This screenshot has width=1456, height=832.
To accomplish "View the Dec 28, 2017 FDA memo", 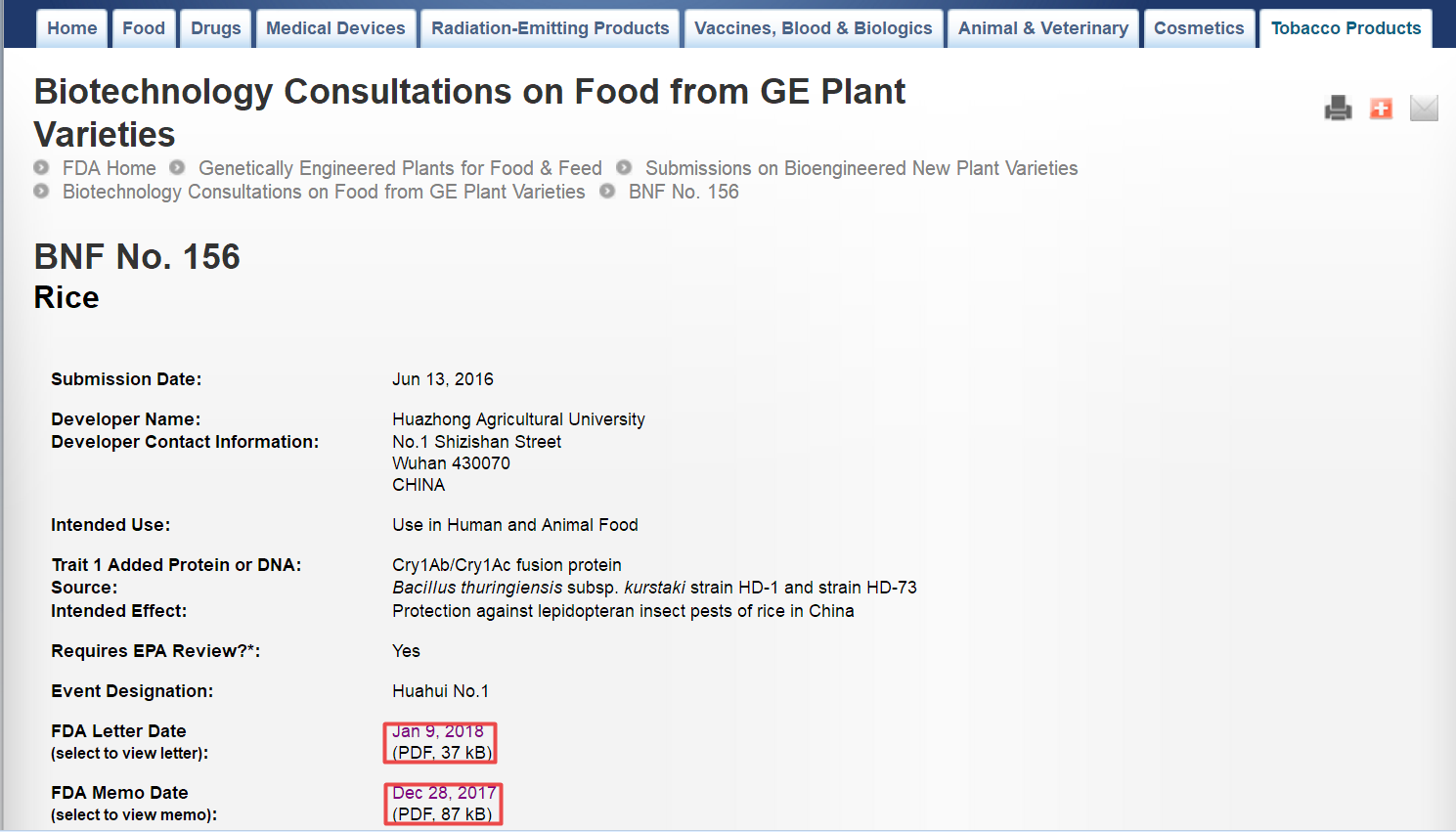I will click(x=444, y=793).
